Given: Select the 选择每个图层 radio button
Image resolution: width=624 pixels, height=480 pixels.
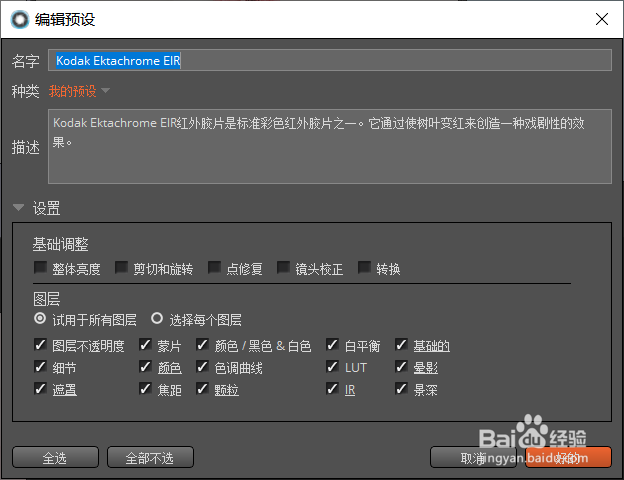Looking at the screenshot, I should [x=157, y=318].
